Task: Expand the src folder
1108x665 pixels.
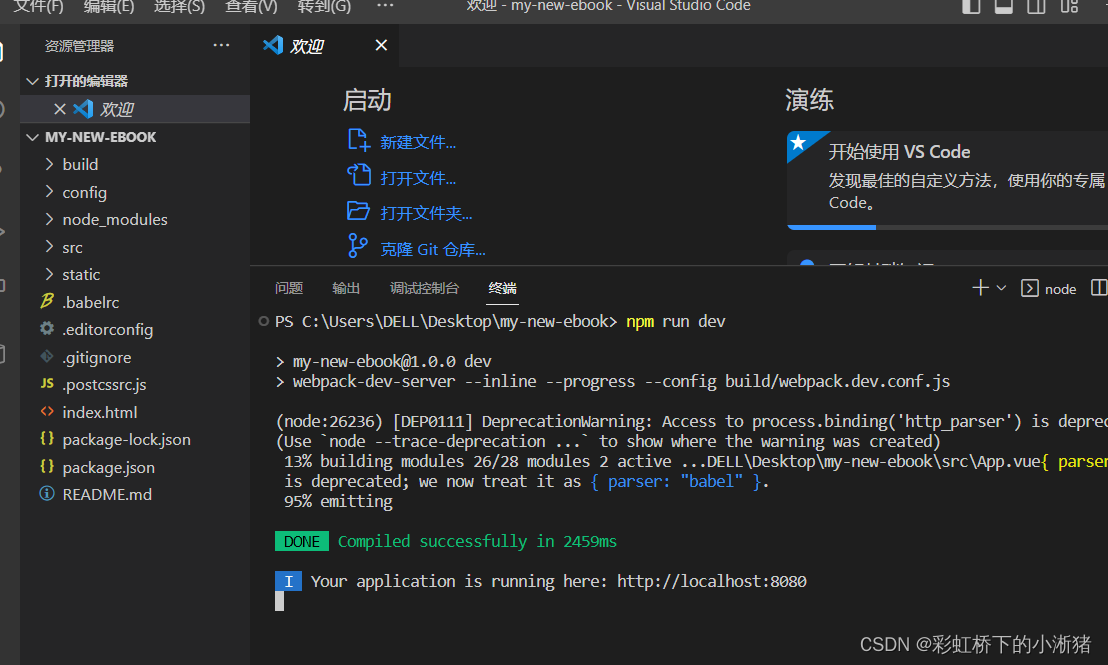Action: pyautogui.click(x=135, y=247)
